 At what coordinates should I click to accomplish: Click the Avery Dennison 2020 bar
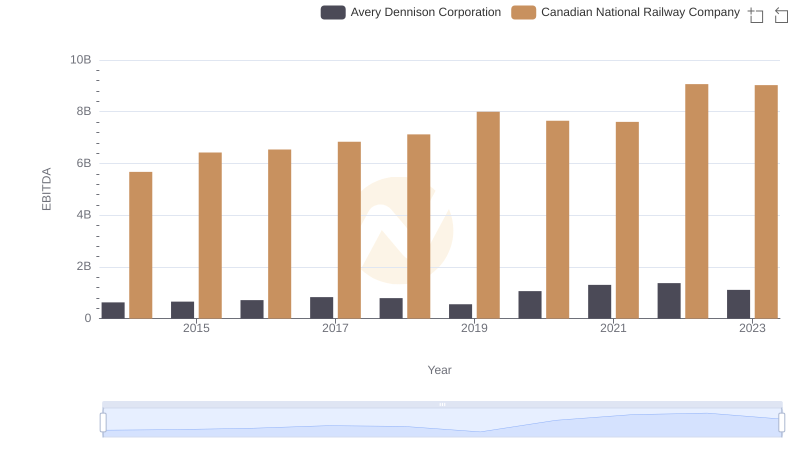point(530,305)
